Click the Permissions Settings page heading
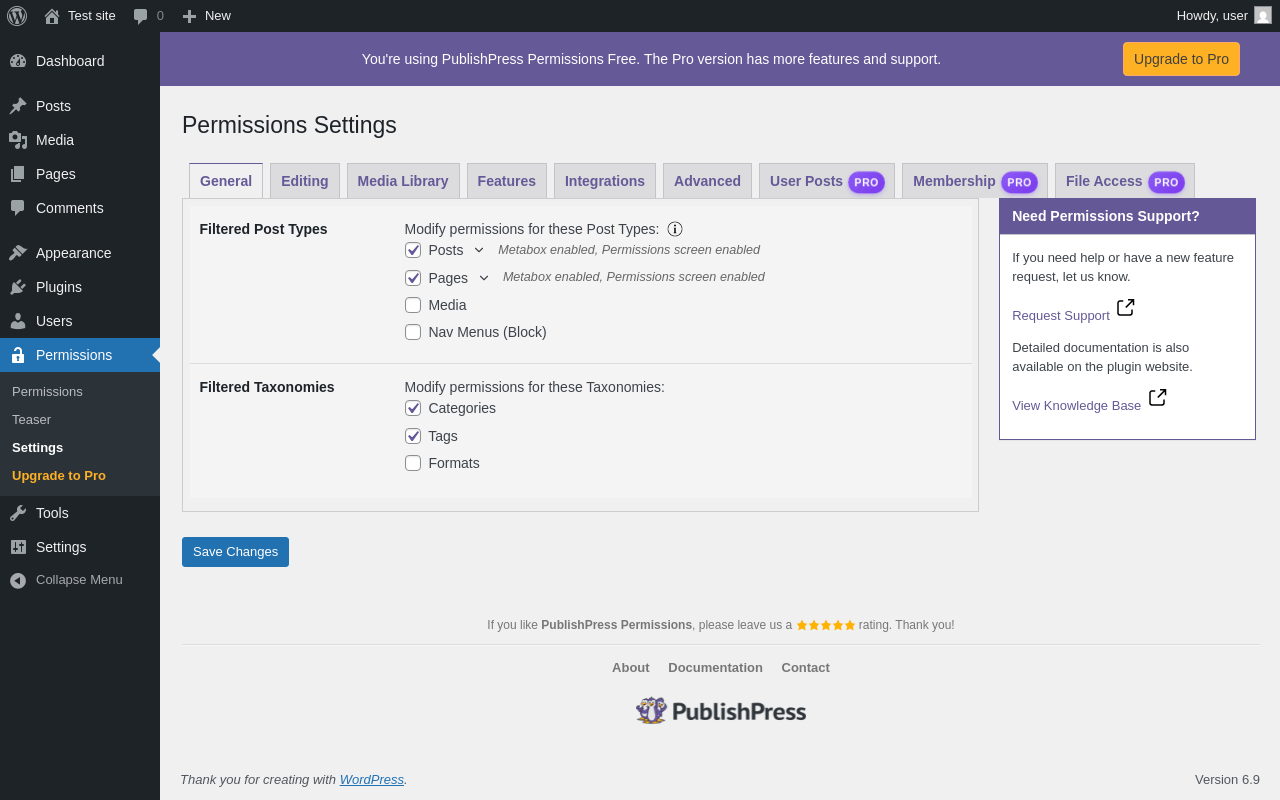1280x800 pixels. (x=289, y=125)
